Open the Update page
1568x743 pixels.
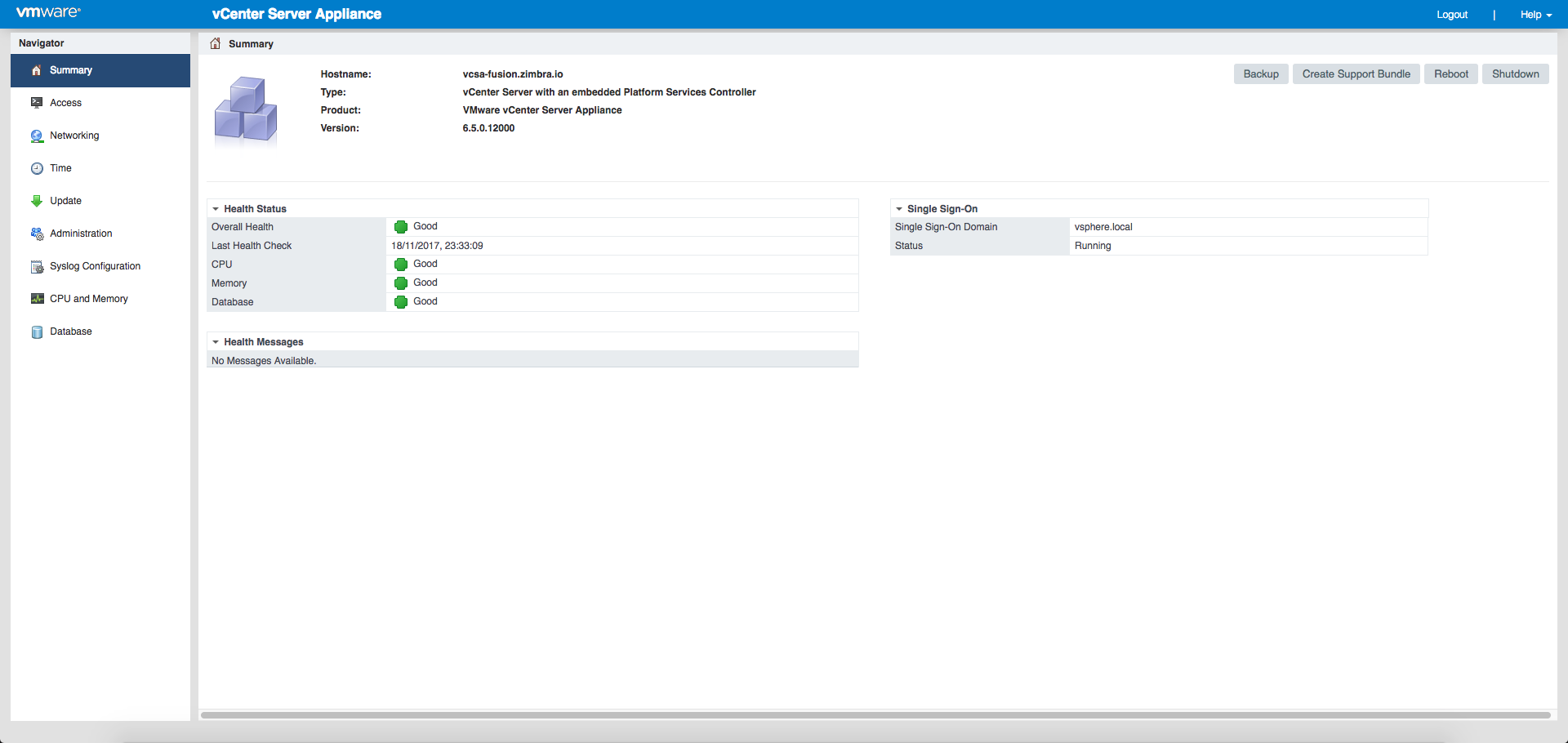pyautogui.click(x=100, y=201)
